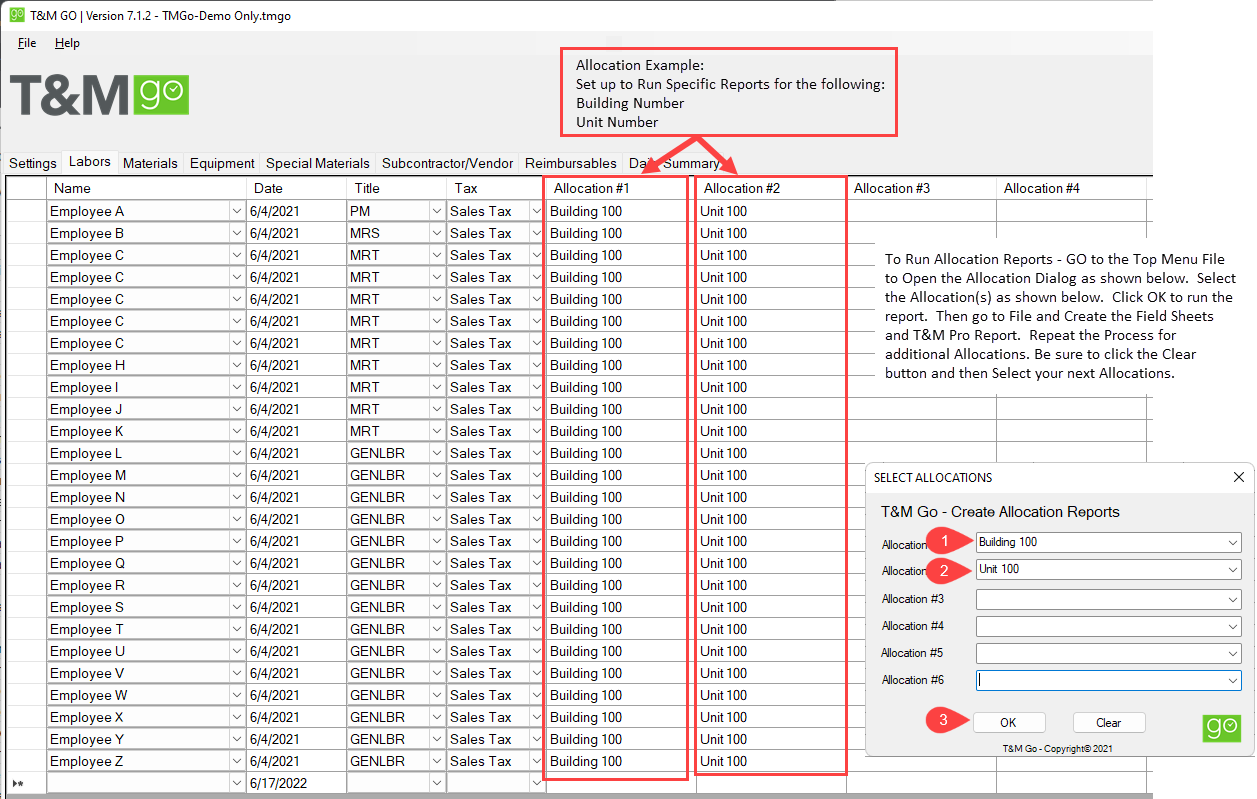1257x799 pixels.
Task: Close the Select Allocations dialog
Action: pos(1239,478)
